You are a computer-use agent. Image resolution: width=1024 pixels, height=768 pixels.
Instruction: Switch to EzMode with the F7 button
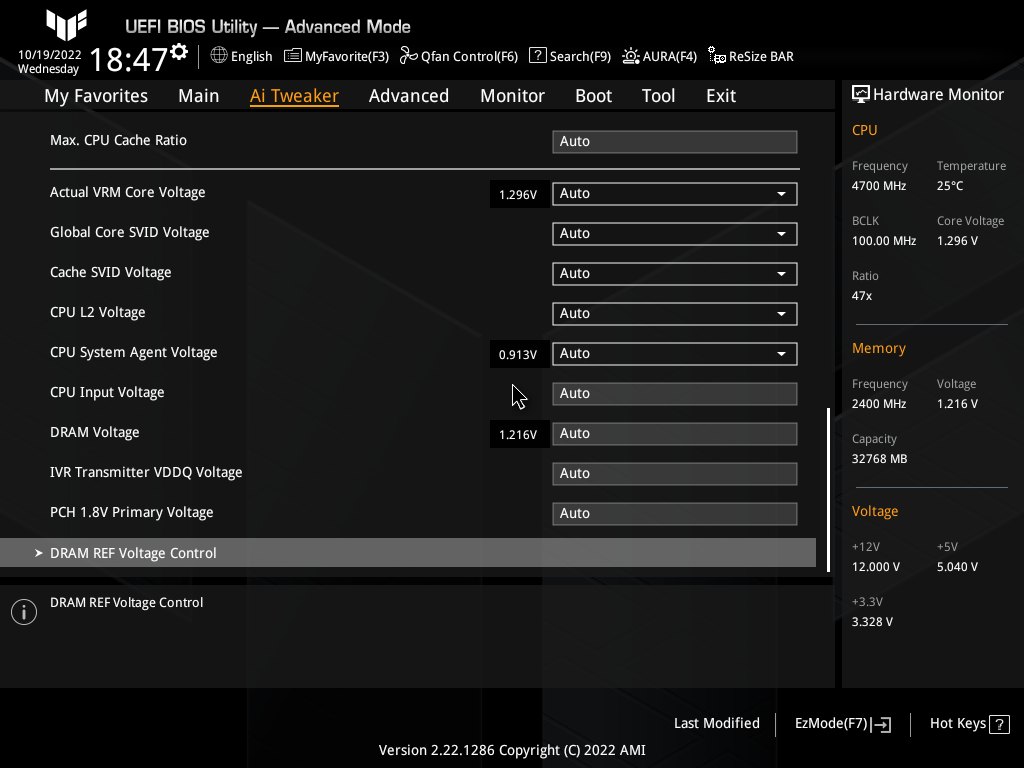pyautogui.click(x=840, y=723)
